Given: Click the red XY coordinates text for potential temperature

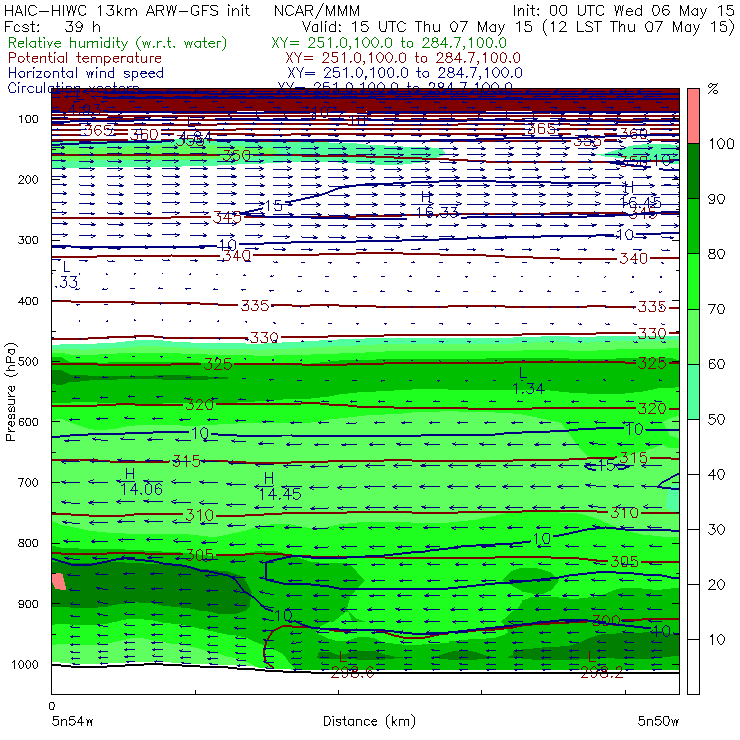Looking at the screenshot, I should 403,58.
